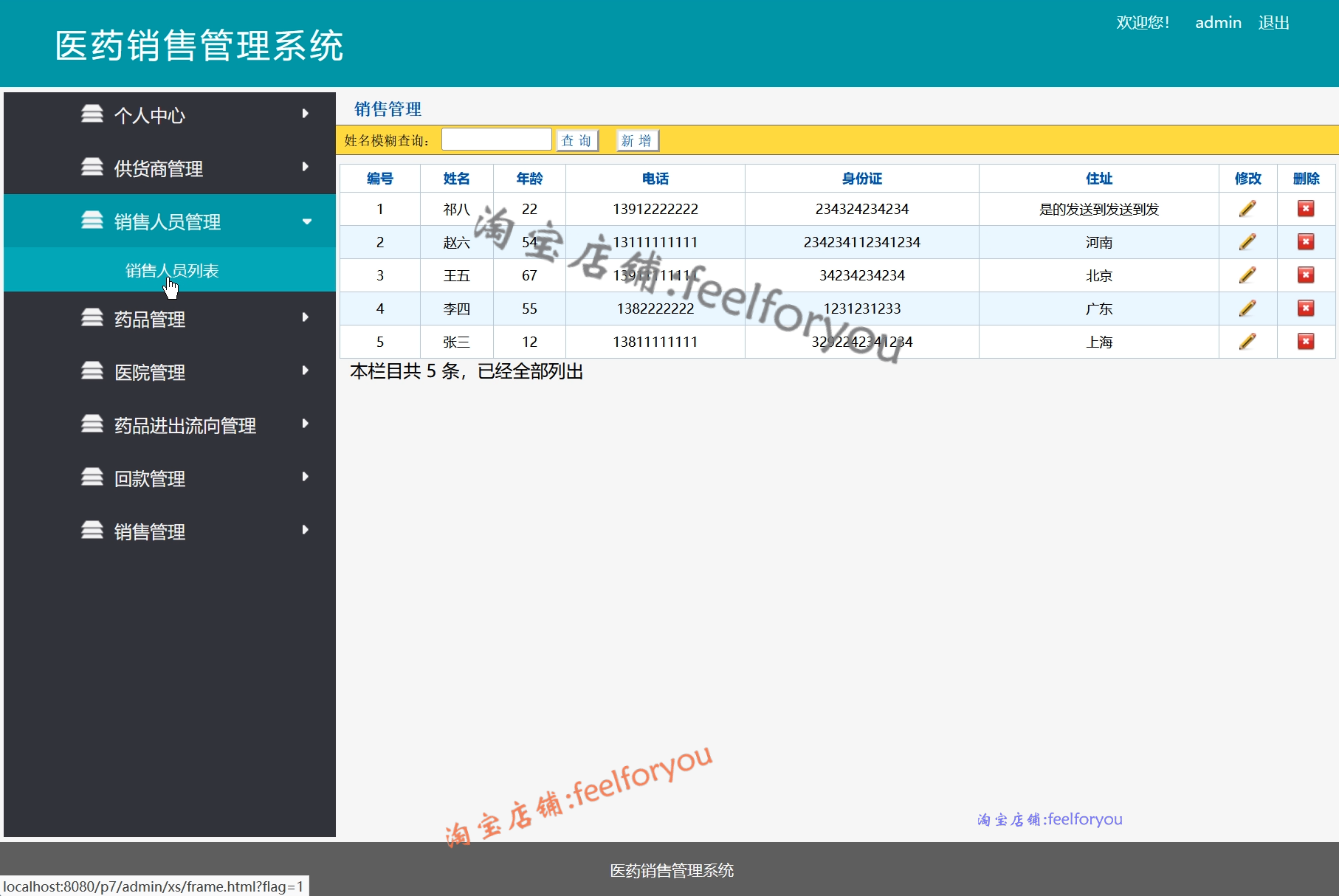Click the edit pencil for 祁八's row
The width and height of the screenshot is (1339, 896).
coord(1247,209)
